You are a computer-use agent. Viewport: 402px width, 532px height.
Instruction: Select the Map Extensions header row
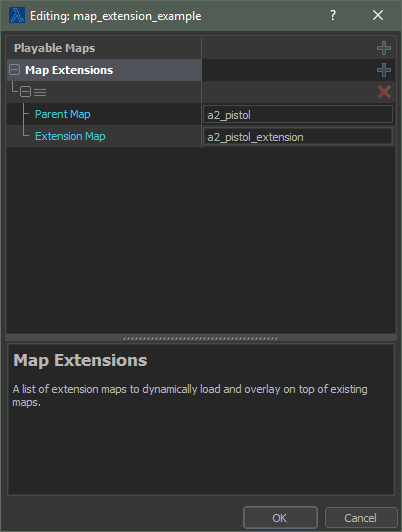point(104,70)
